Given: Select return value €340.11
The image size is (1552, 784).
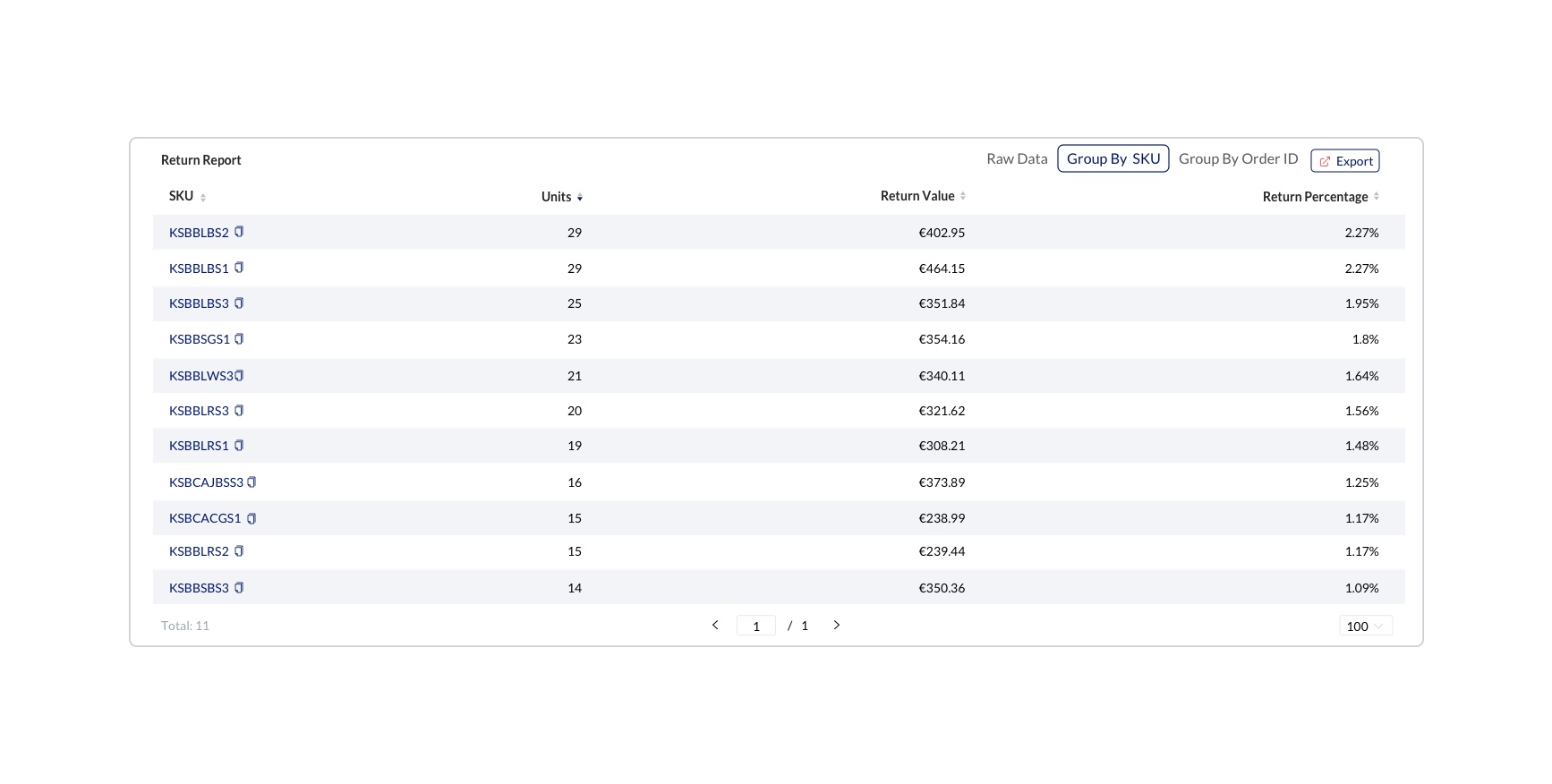Looking at the screenshot, I should [x=942, y=376].
